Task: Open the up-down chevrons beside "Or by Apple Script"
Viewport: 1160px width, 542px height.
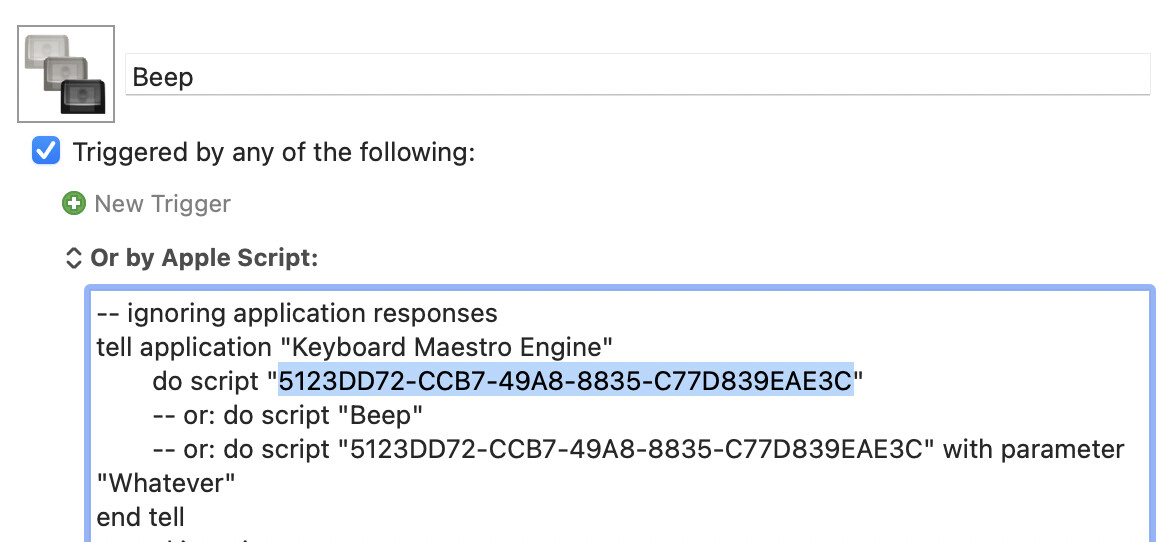Action: click(73, 258)
